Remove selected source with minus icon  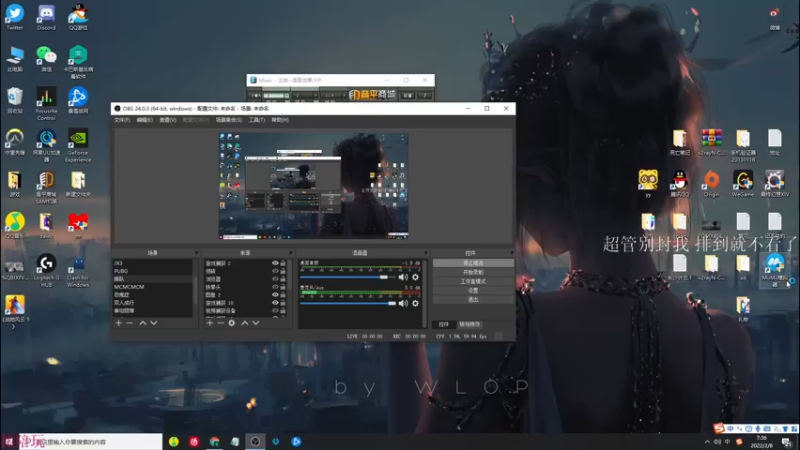point(220,323)
